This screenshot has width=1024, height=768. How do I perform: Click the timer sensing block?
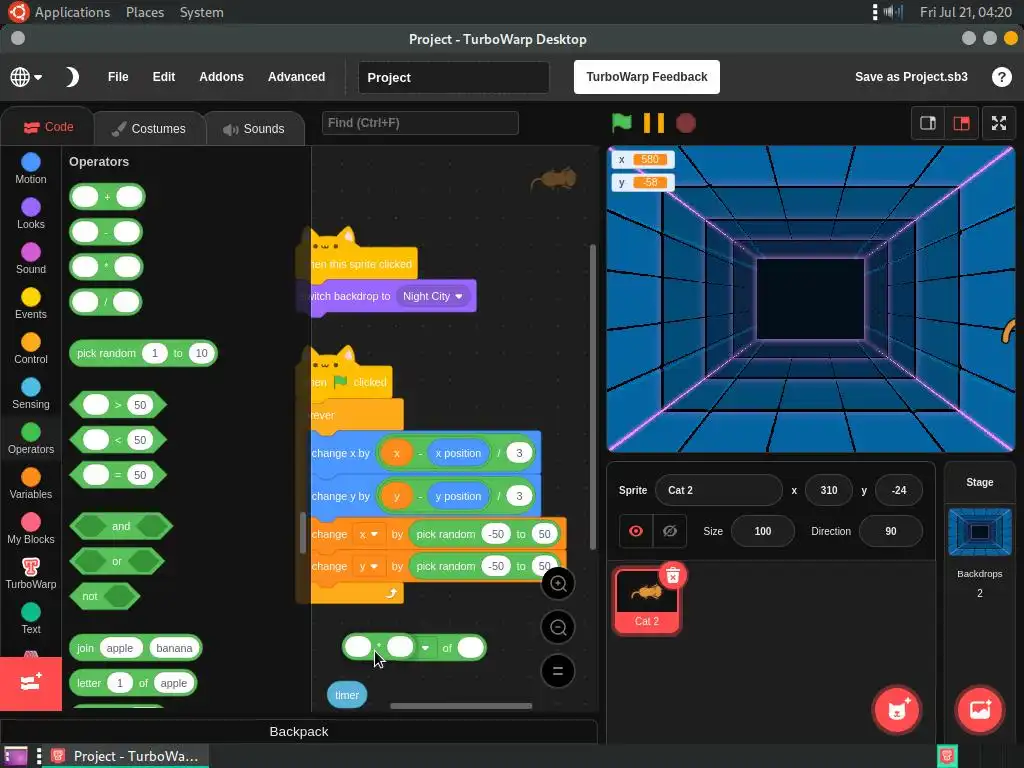click(347, 695)
